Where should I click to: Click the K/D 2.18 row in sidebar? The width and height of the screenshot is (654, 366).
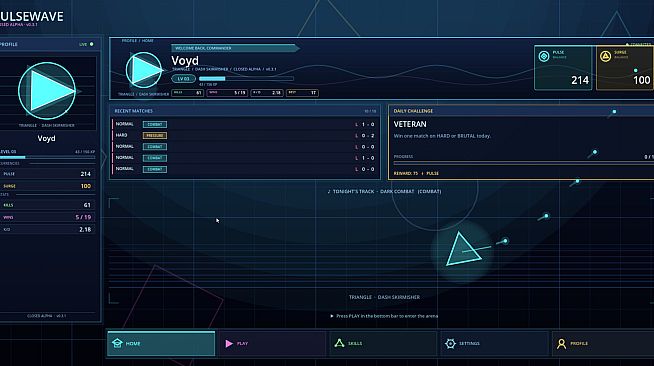[48, 229]
